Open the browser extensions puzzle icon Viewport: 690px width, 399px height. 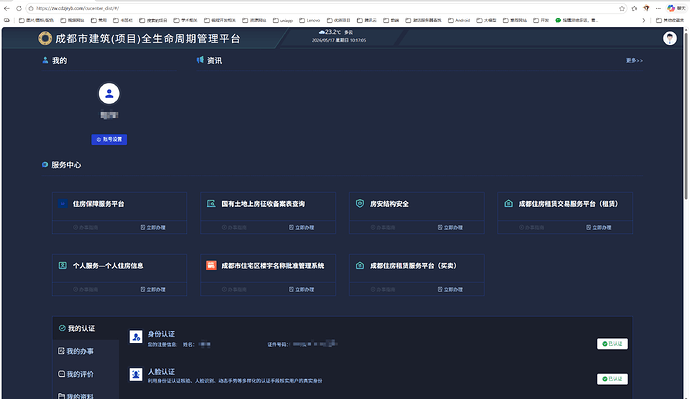coord(634,8)
